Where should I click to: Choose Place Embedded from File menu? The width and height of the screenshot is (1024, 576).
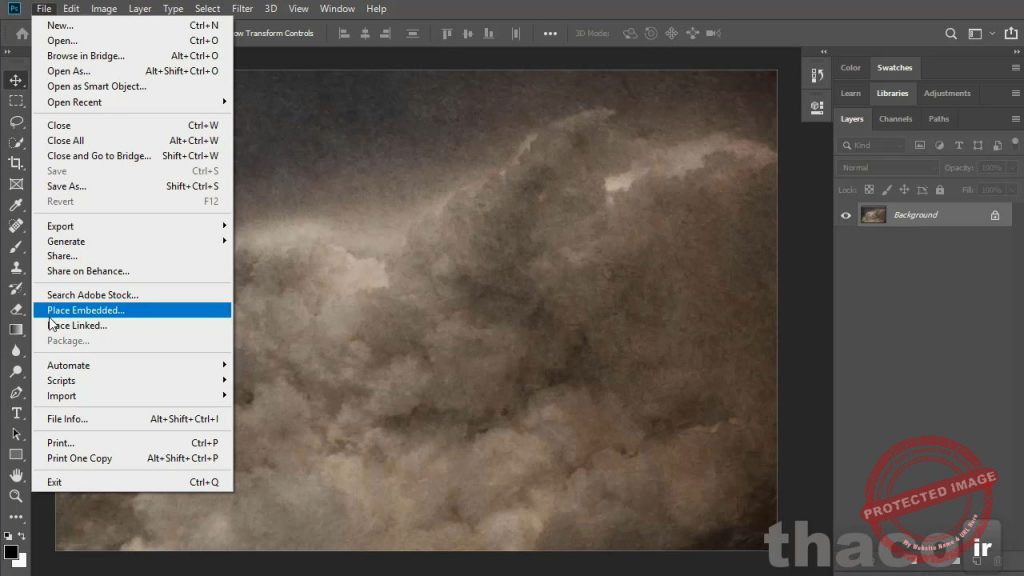tap(86, 310)
